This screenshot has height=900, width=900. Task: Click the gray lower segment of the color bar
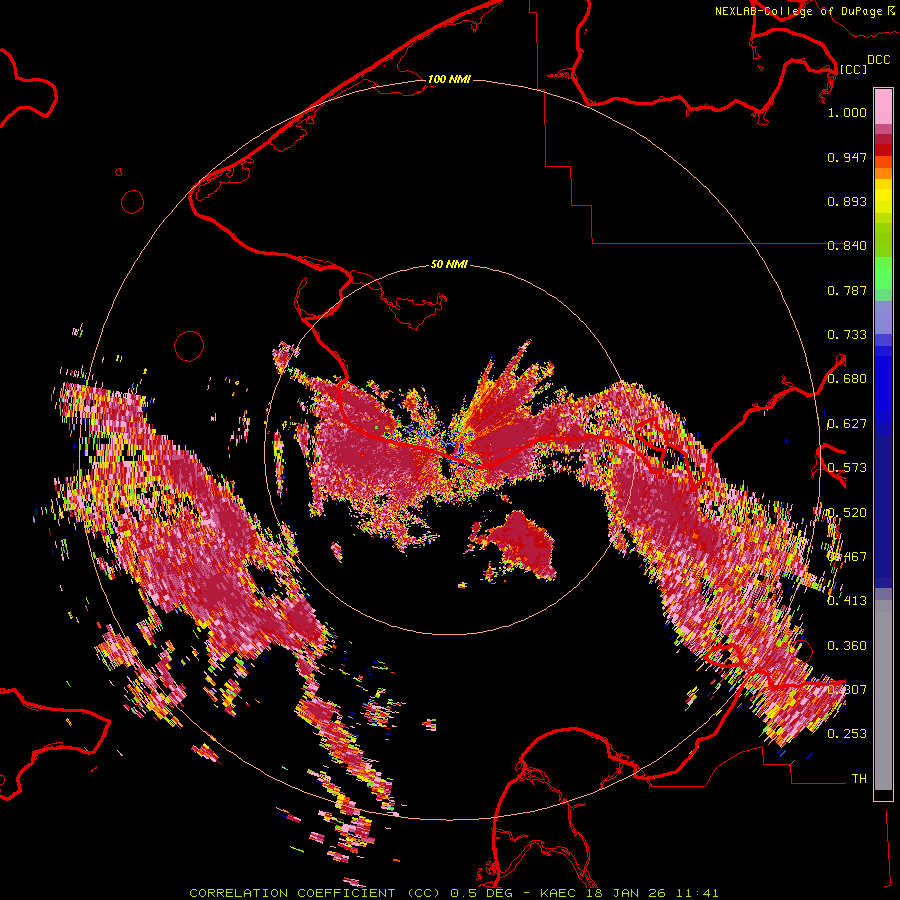pos(883,695)
